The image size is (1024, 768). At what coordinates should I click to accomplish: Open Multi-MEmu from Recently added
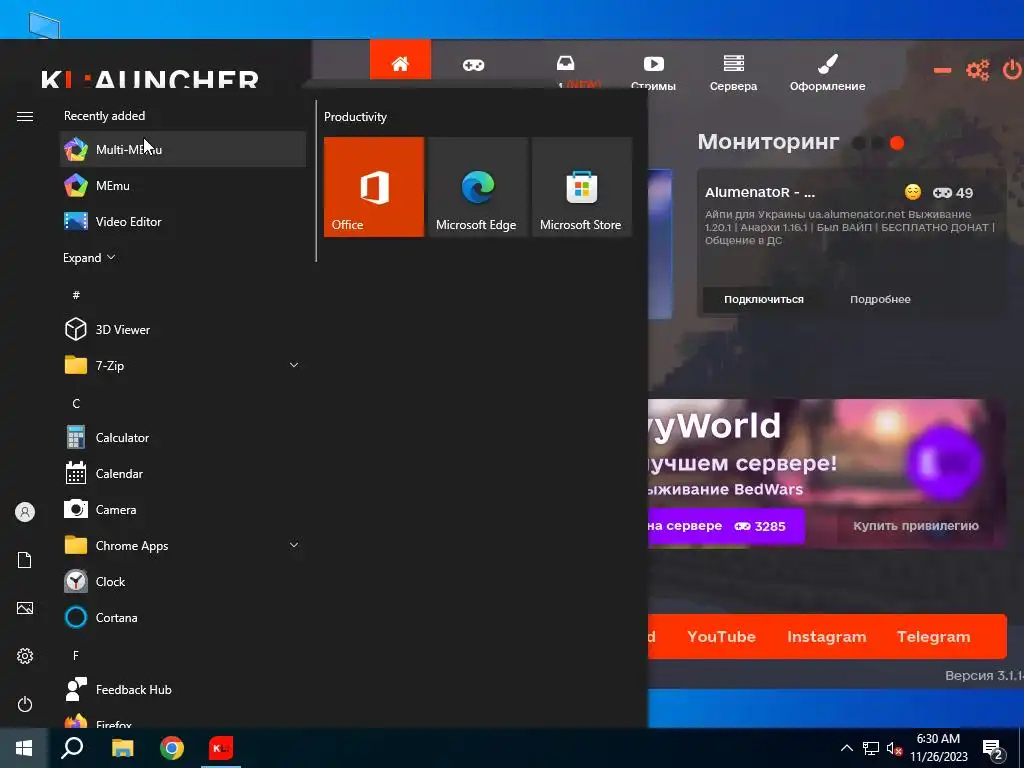click(183, 149)
